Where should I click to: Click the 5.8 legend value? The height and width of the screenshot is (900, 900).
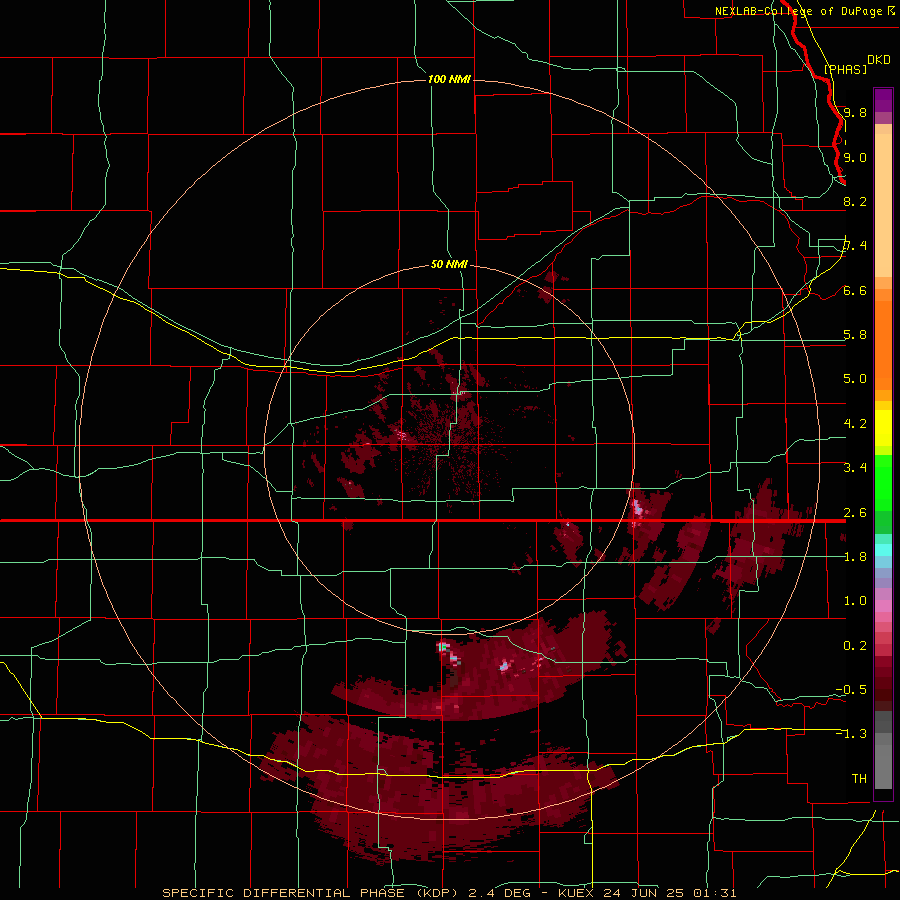(855, 335)
